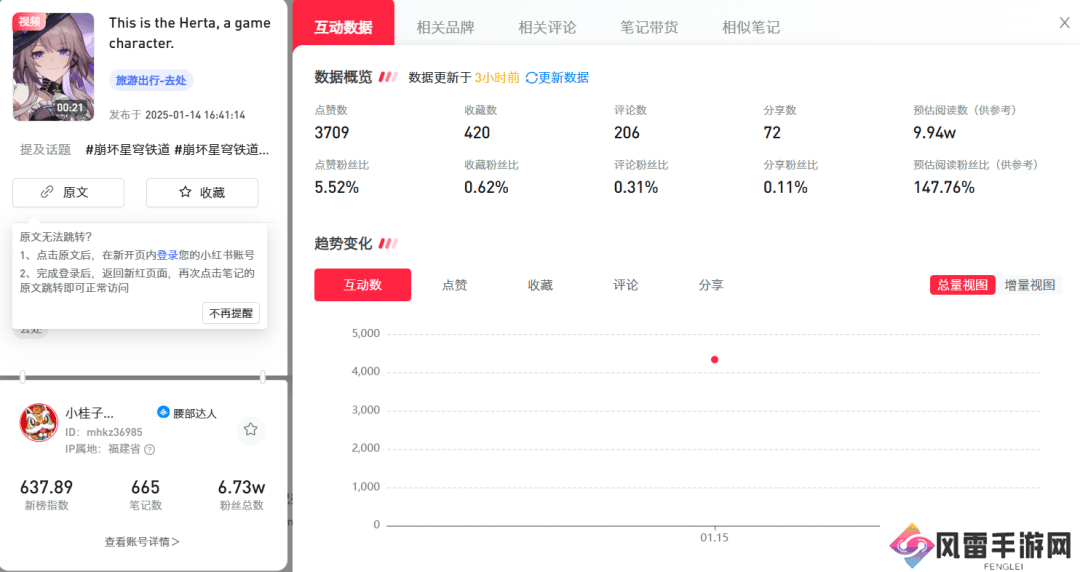Viewport: 1080px width, 572px height.
Task: Open the 互动数据 tab
Action: [343, 27]
